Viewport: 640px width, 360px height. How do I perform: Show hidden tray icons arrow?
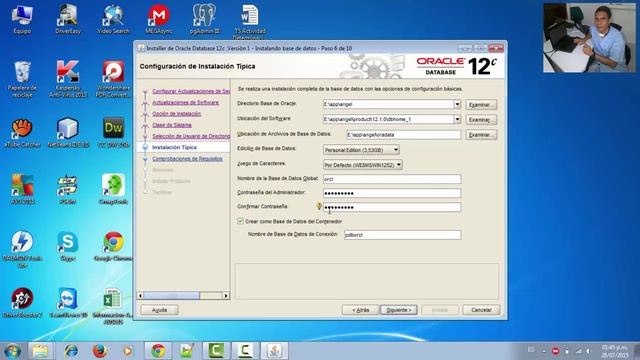coord(544,351)
